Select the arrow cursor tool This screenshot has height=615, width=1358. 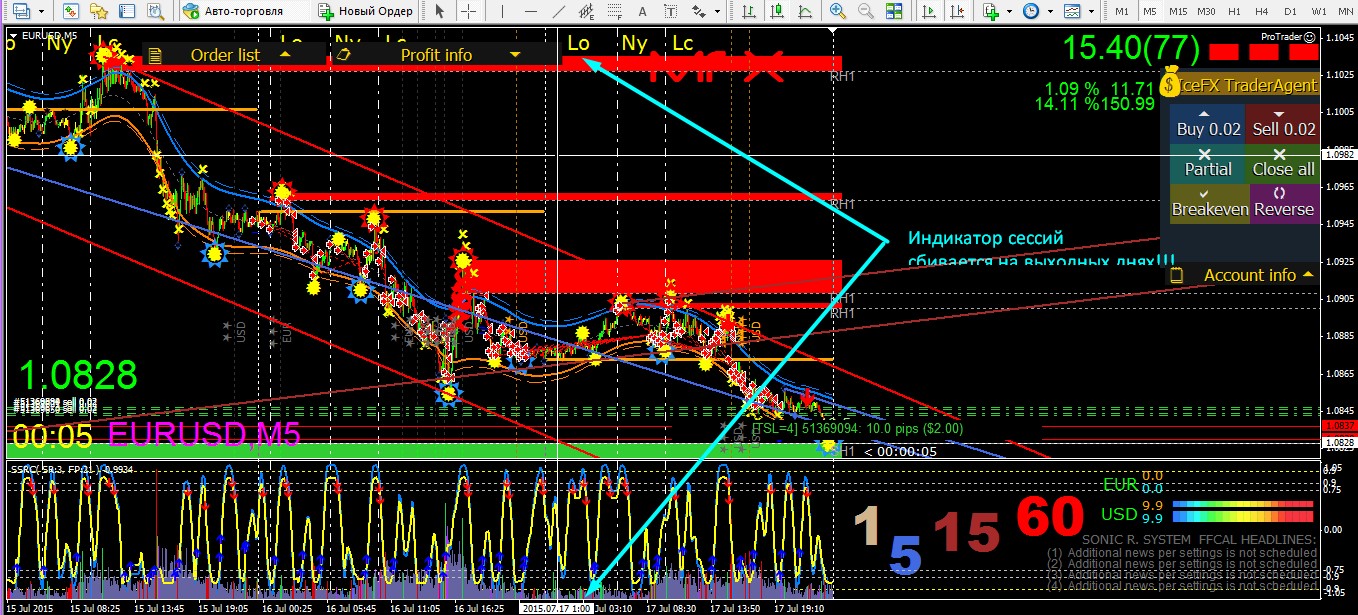(x=439, y=11)
